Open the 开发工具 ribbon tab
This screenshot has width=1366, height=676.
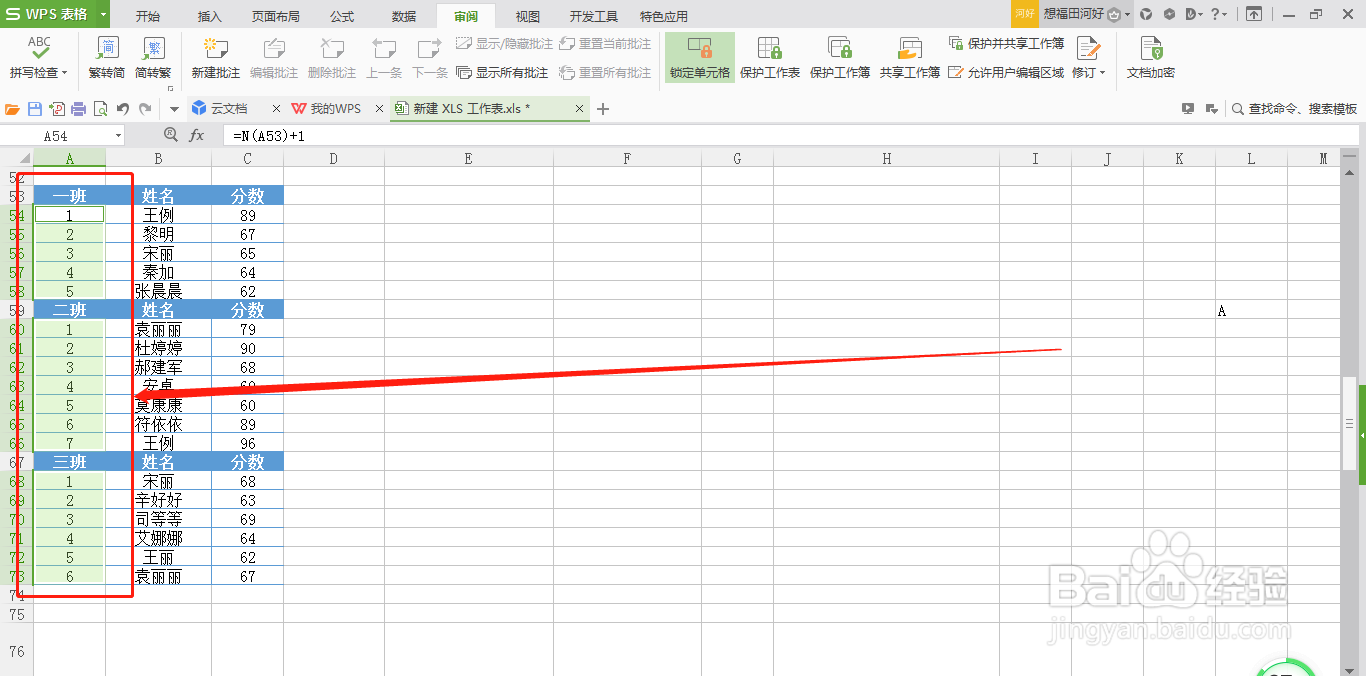(593, 16)
